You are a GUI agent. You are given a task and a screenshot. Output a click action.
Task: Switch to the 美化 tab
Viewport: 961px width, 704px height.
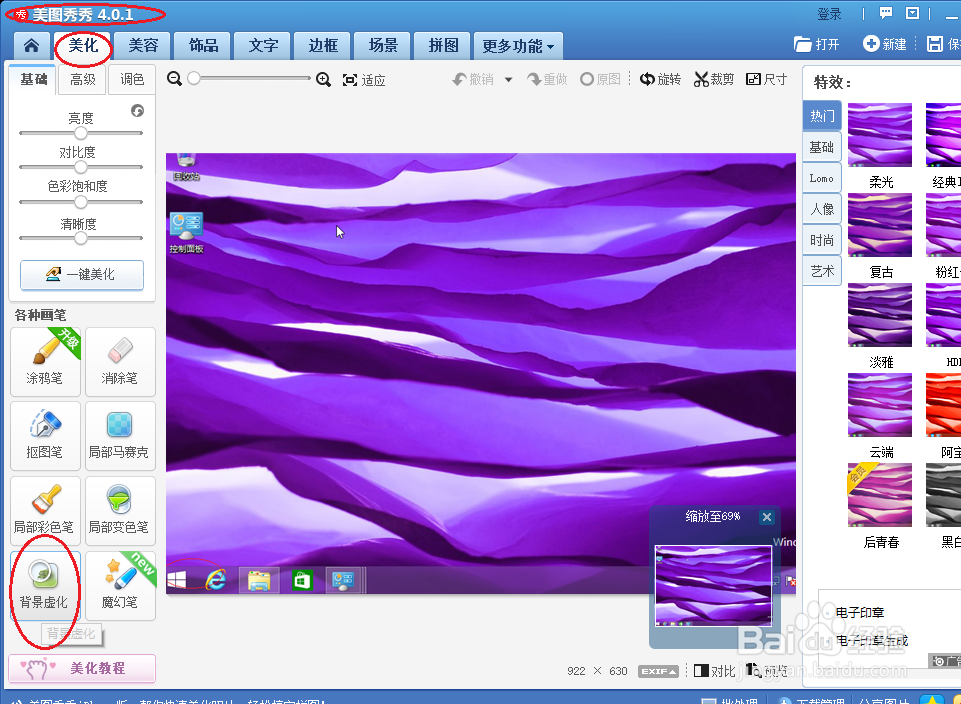(x=83, y=45)
